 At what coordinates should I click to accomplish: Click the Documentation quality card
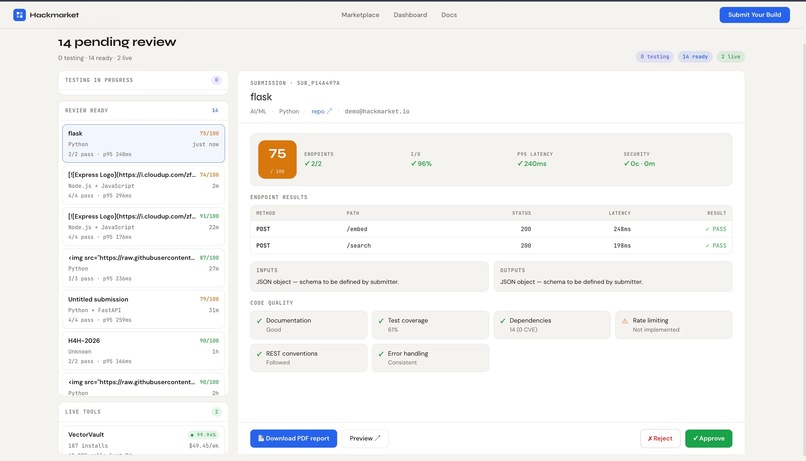(x=308, y=325)
